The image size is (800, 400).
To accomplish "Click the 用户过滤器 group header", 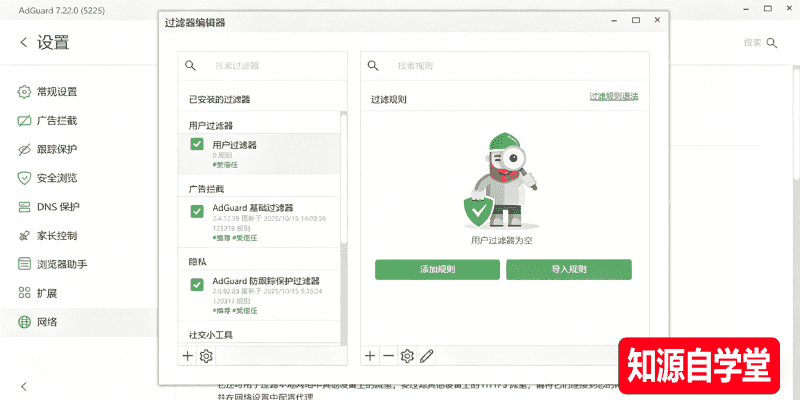I will pyautogui.click(x=211, y=126).
